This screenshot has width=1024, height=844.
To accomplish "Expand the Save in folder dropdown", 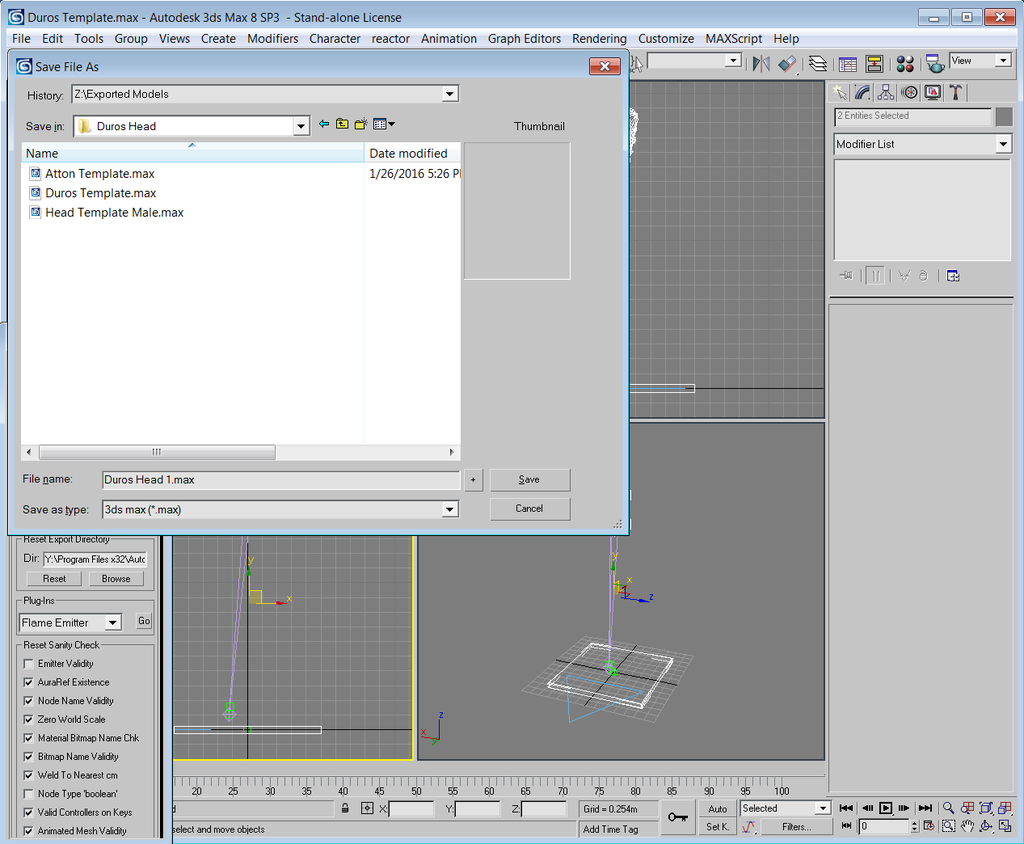I will coord(300,126).
